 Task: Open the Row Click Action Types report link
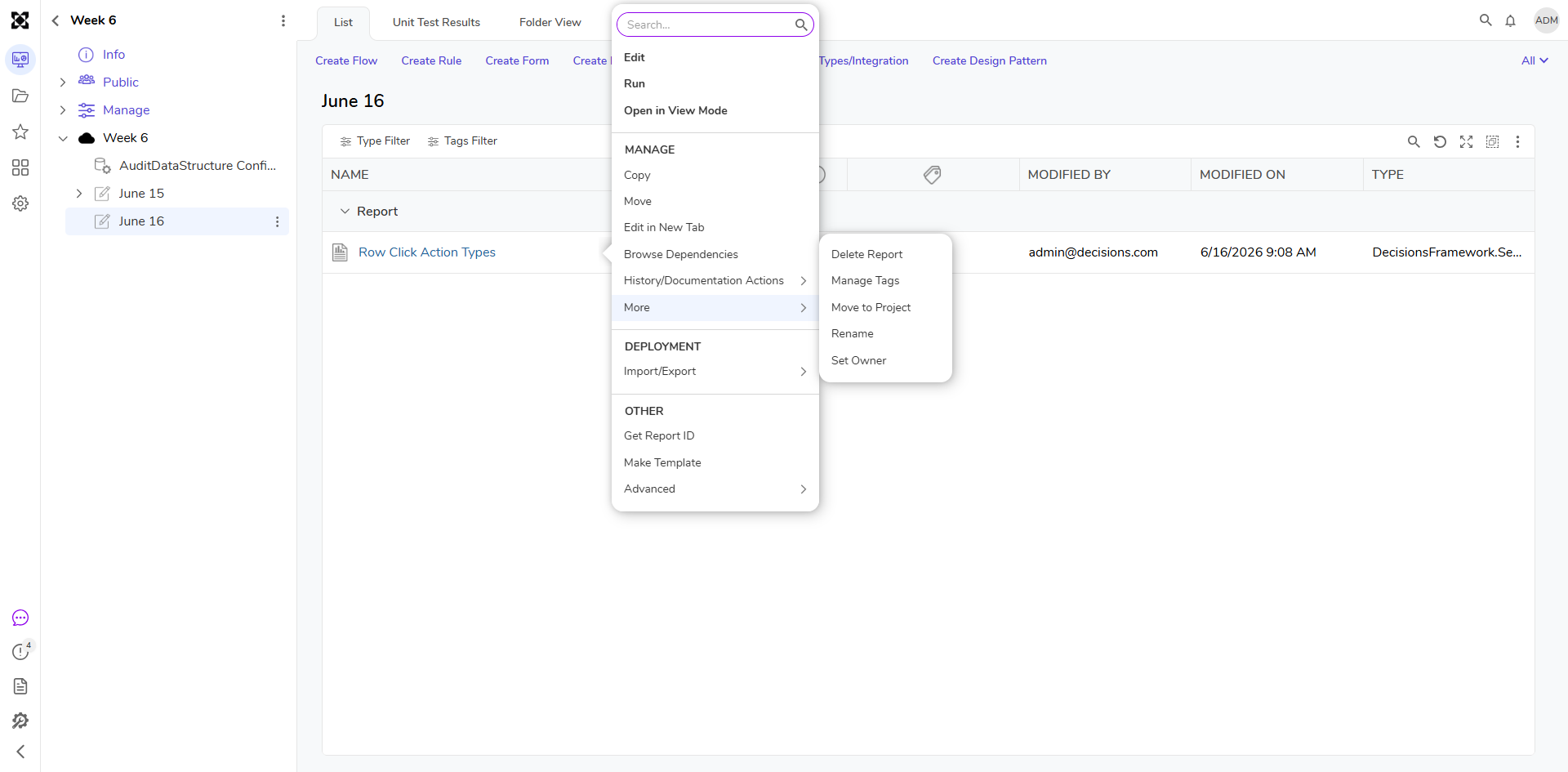pyautogui.click(x=427, y=252)
